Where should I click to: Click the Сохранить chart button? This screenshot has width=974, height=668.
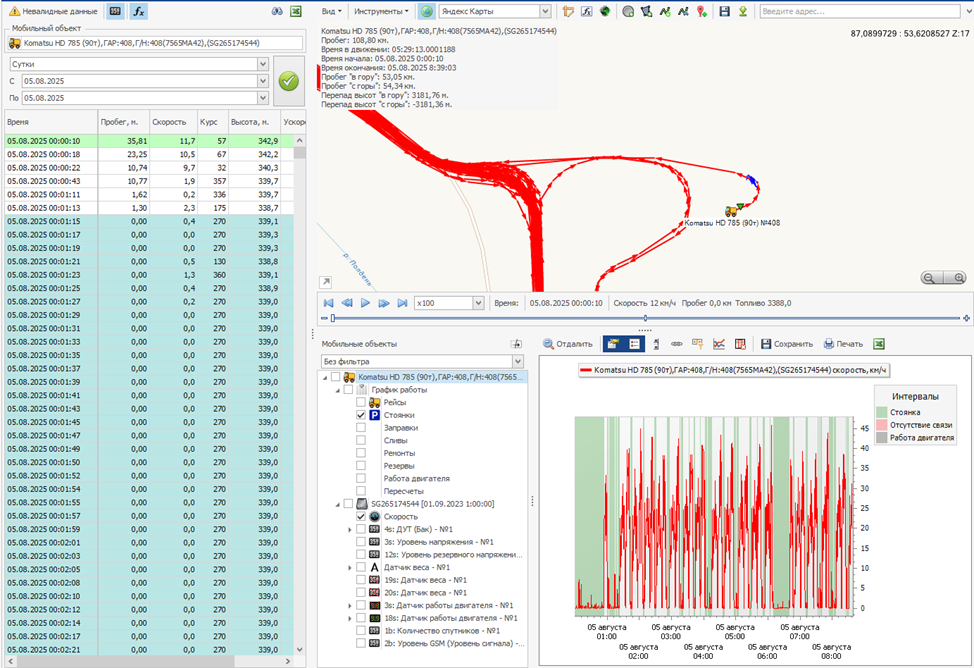coord(786,344)
